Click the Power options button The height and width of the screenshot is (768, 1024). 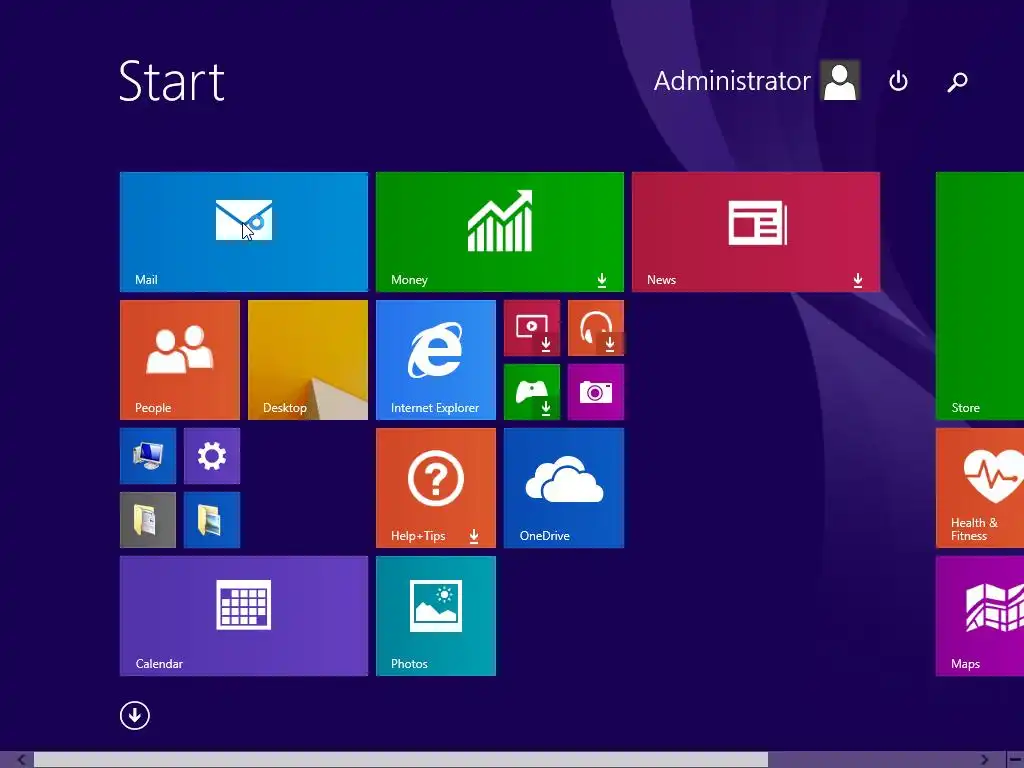click(899, 81)
